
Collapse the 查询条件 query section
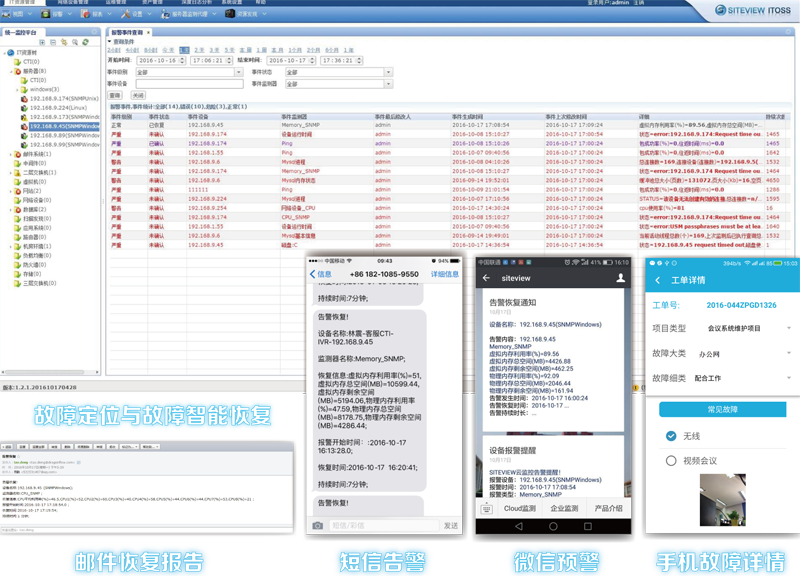click(110, 40)
